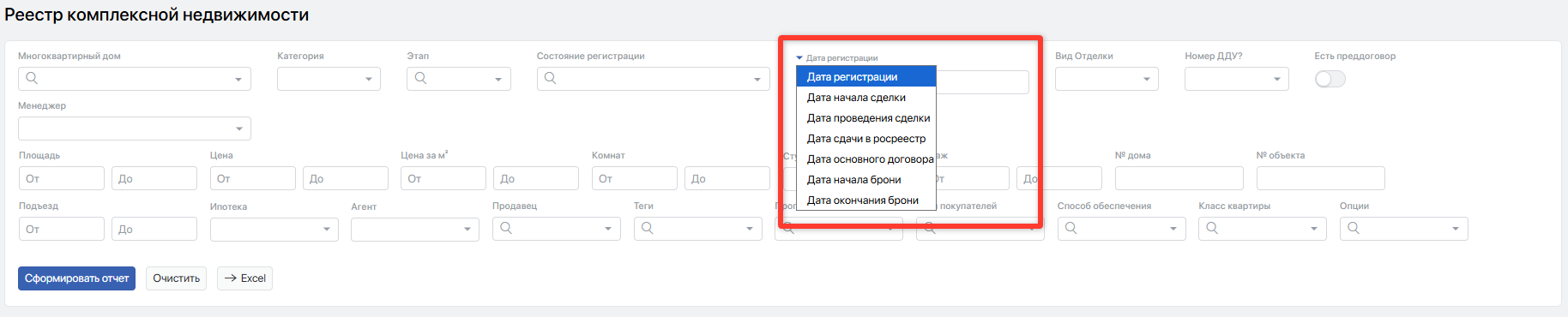Image resolution: width=1568 pixels, height=317 pixels.
Task: Click search icon in 'Многоквартирный дом' field
Action: point(32,78)
